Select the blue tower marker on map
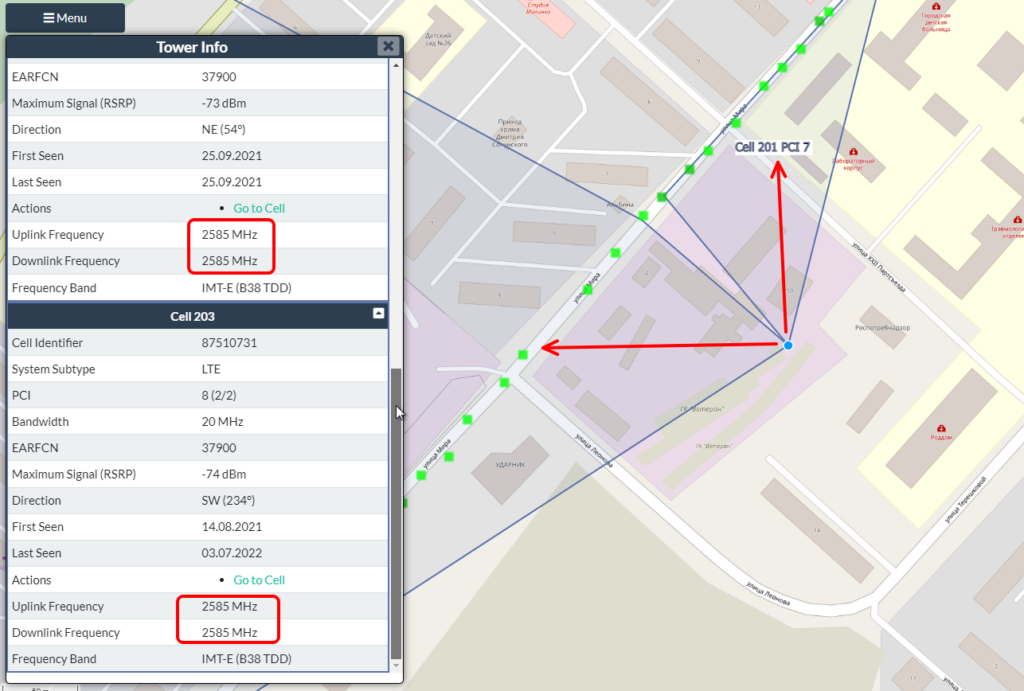1024x691 pixels. [788, 345]
